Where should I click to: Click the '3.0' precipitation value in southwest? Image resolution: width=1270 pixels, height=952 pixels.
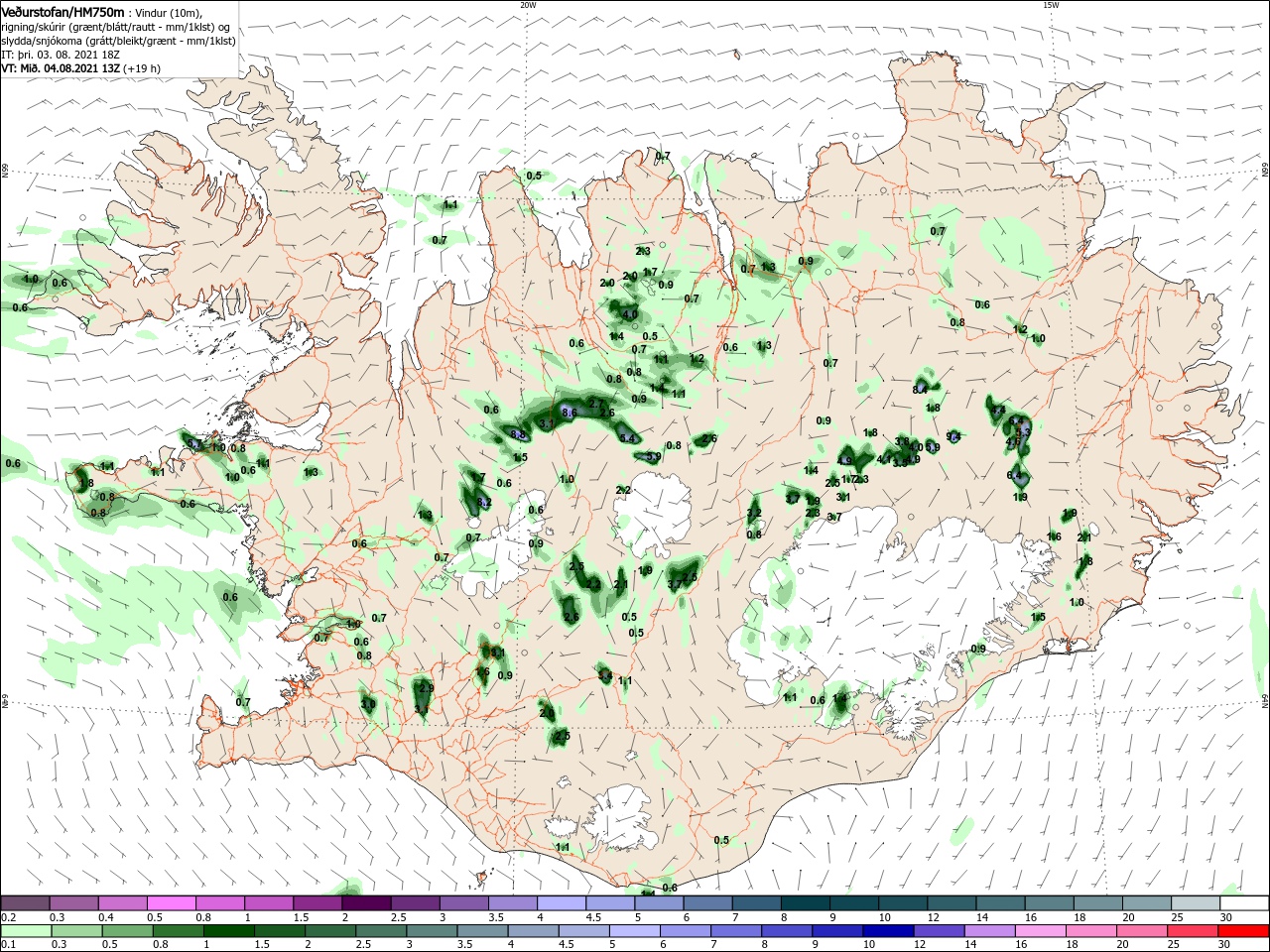pos(368,704)
